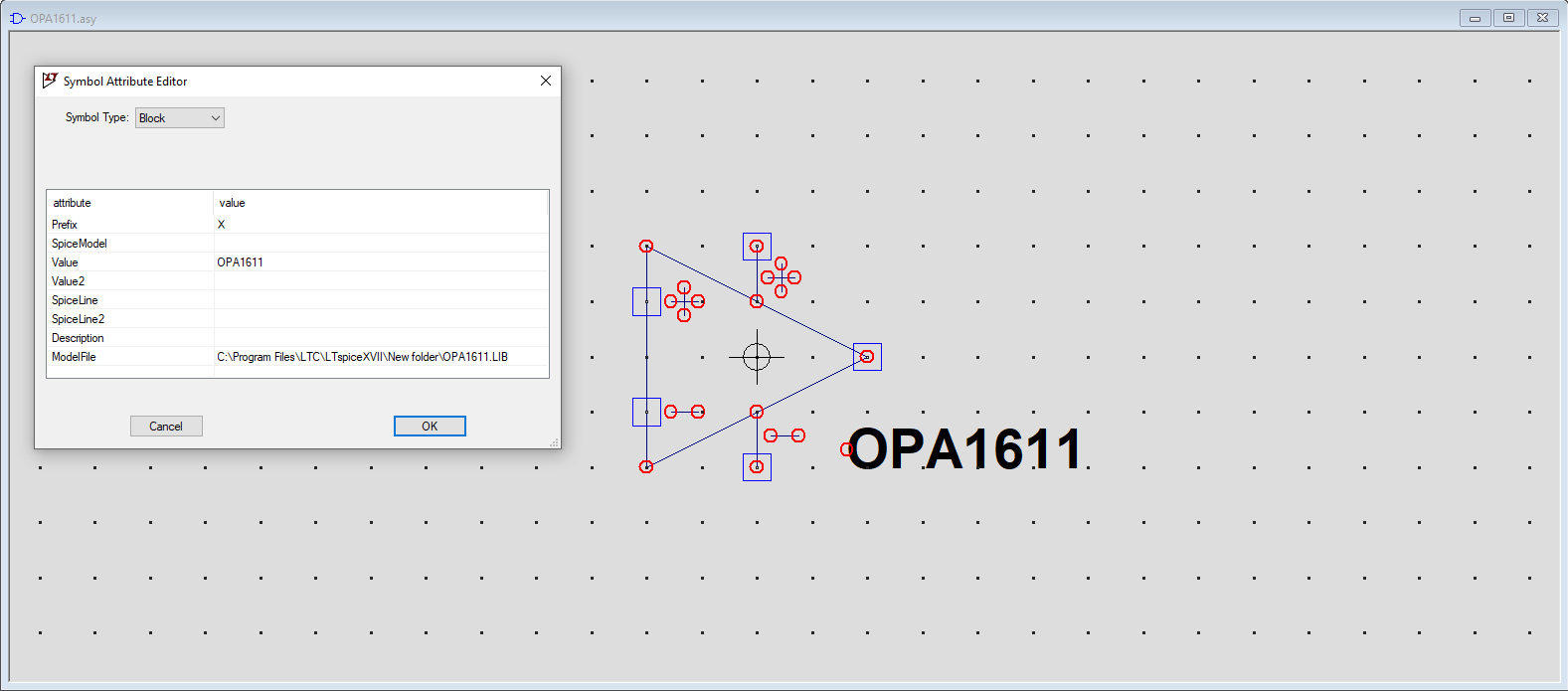
Task: Click the OPA1611.asy window icon
Action: tap(17, 18)
